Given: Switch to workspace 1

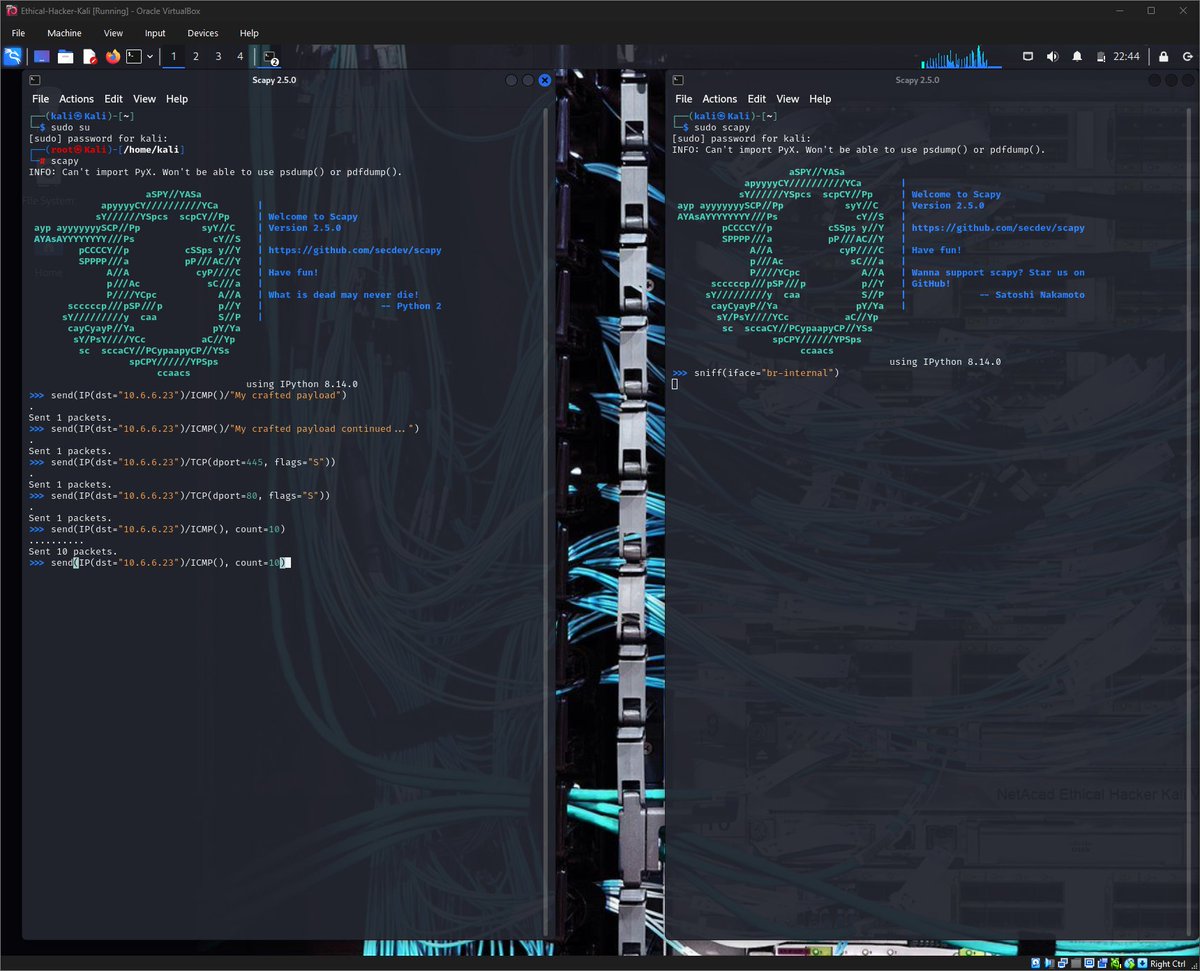Looking at the screenshot, I should [x=173, y=57].
